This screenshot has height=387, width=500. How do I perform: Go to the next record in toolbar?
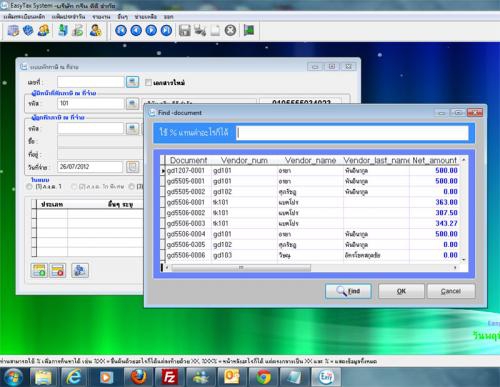click(x=151, y=31)
